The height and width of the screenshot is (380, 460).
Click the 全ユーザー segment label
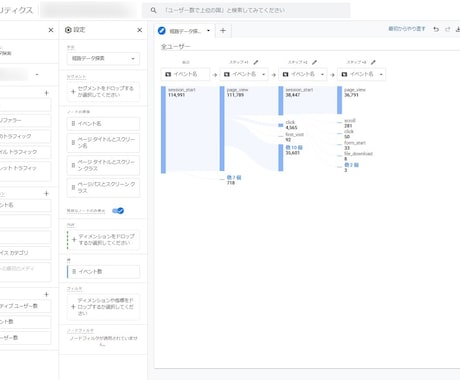pyautogui.click(x=176, y=46)
